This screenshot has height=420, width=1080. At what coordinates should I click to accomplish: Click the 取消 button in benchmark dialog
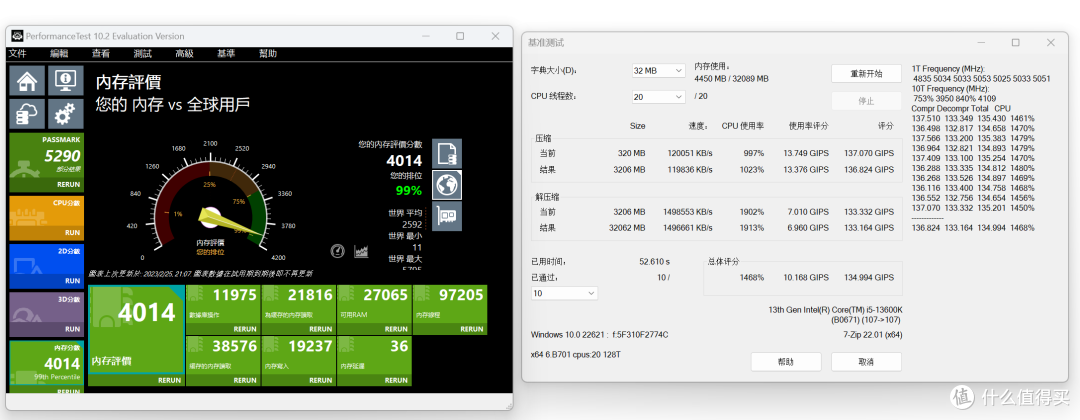pos(866,361)
